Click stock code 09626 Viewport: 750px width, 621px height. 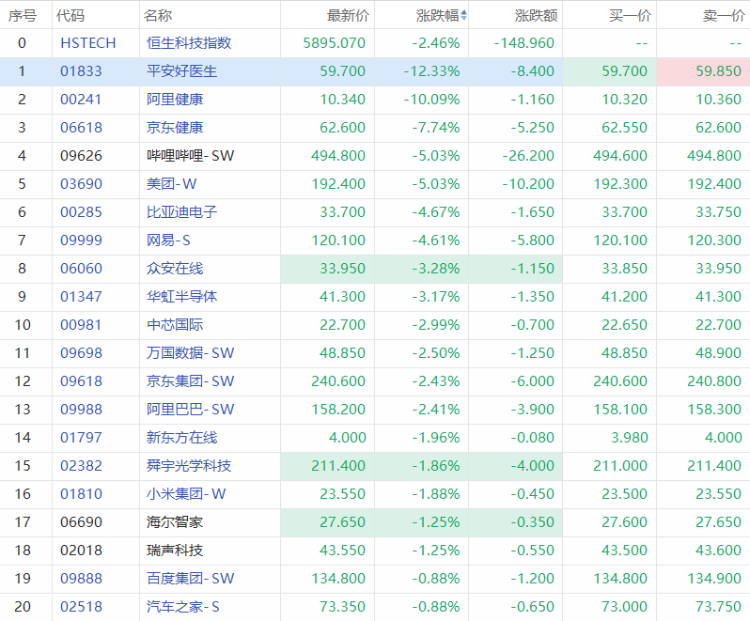(x=81, y=156)
